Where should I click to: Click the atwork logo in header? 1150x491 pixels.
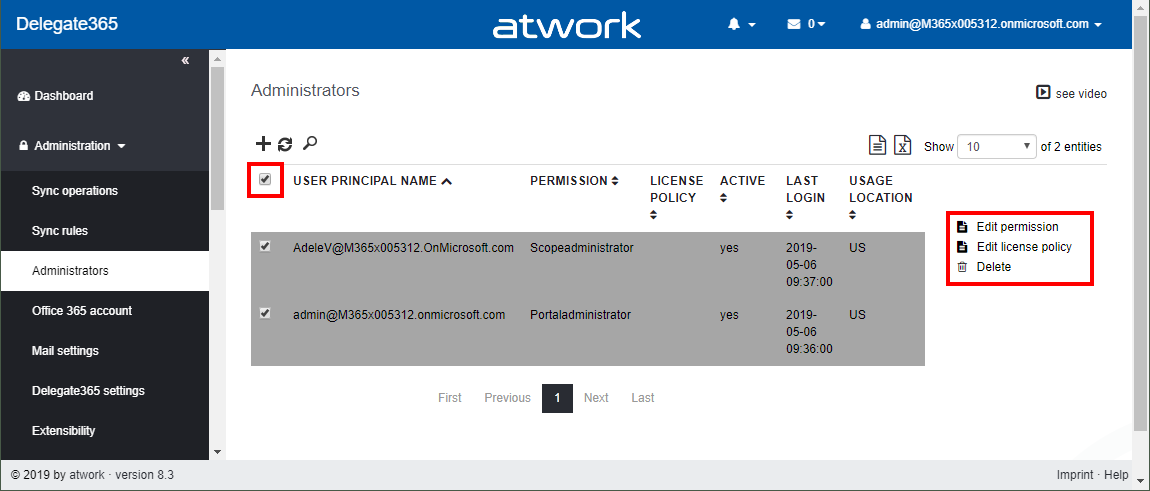pyautogui.click(x=566, y=25)
